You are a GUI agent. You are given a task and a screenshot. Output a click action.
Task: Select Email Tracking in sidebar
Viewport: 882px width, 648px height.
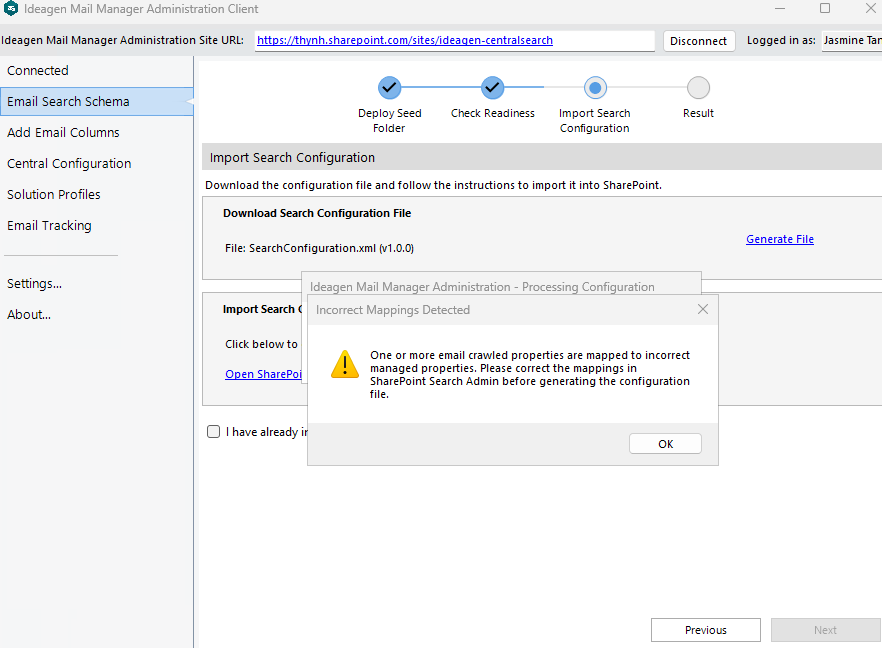pos(97,225)
